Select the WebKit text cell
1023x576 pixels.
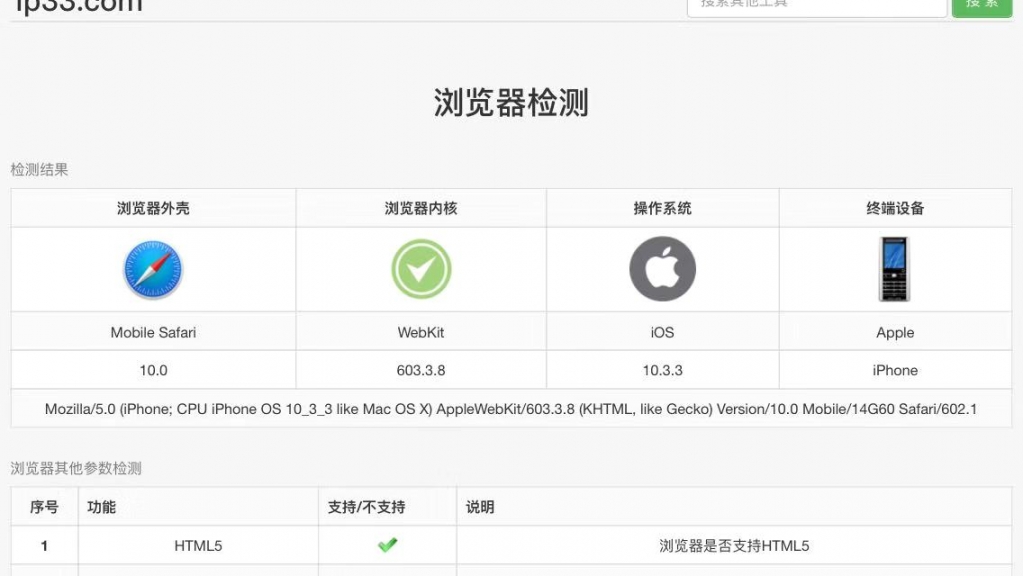421,332
